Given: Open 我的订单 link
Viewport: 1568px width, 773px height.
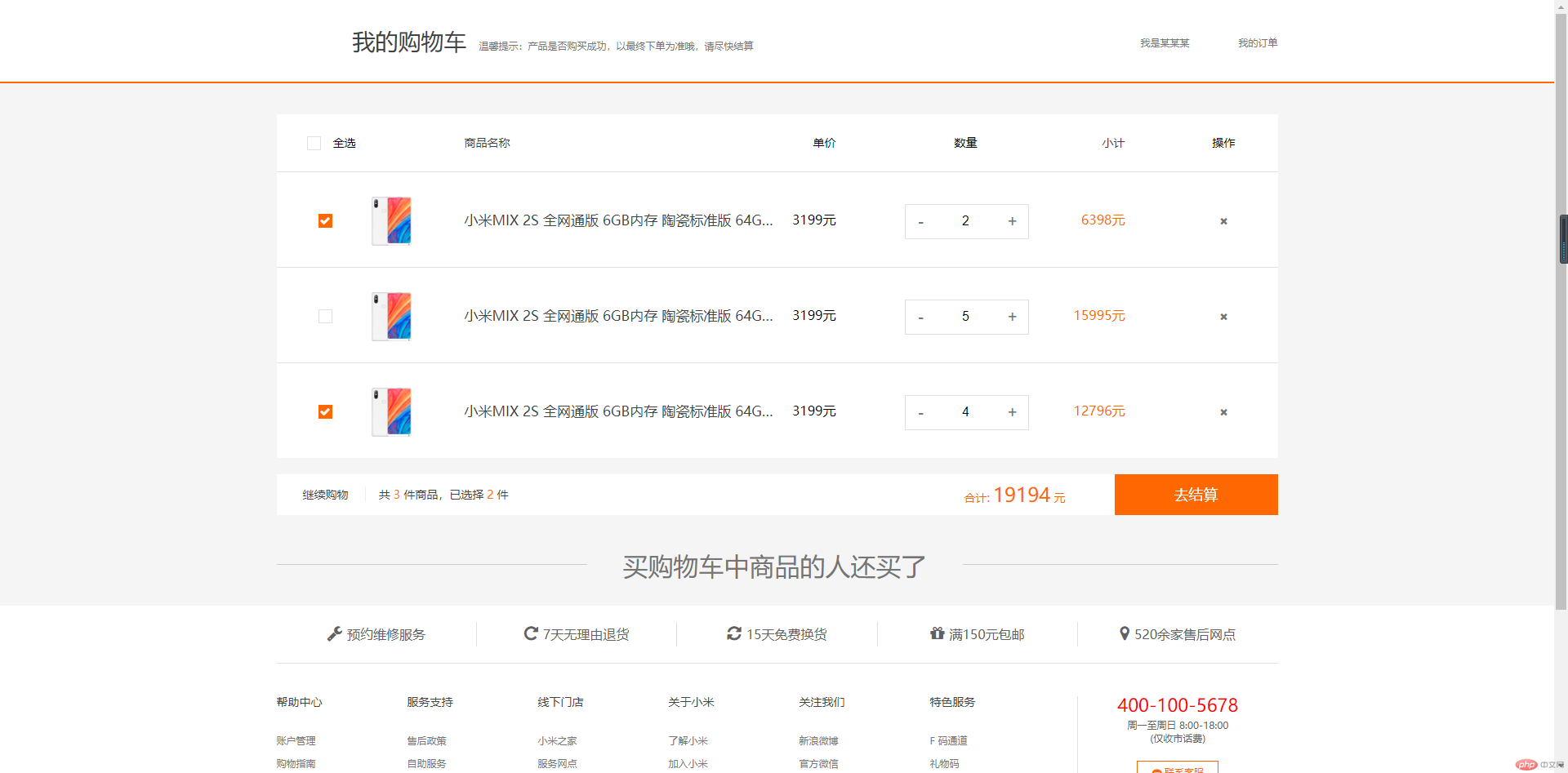Looking at the screenshot, I should (1258, 43).
